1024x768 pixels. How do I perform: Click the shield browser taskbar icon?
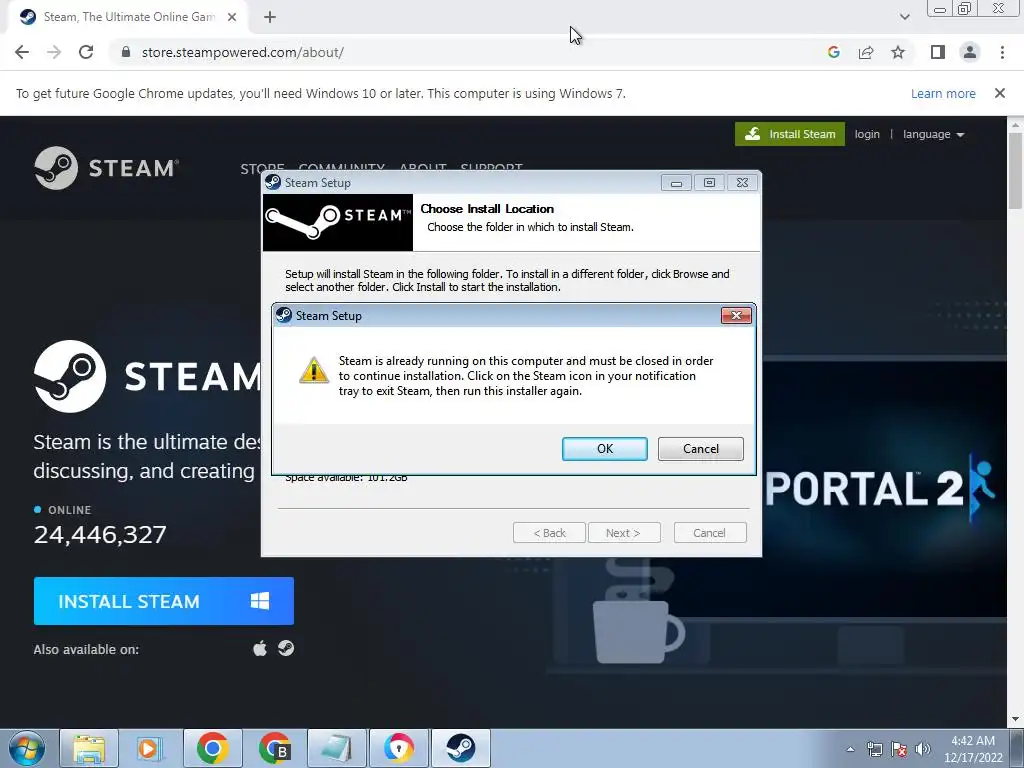tap(398, 748)
